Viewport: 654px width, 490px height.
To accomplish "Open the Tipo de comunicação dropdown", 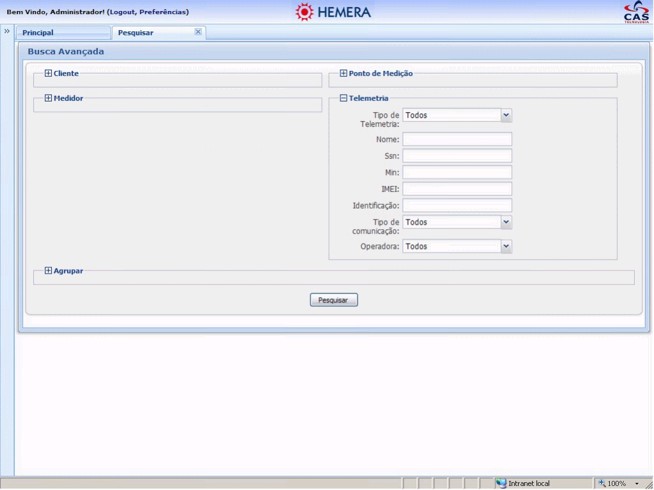I will tap(506, 223).
